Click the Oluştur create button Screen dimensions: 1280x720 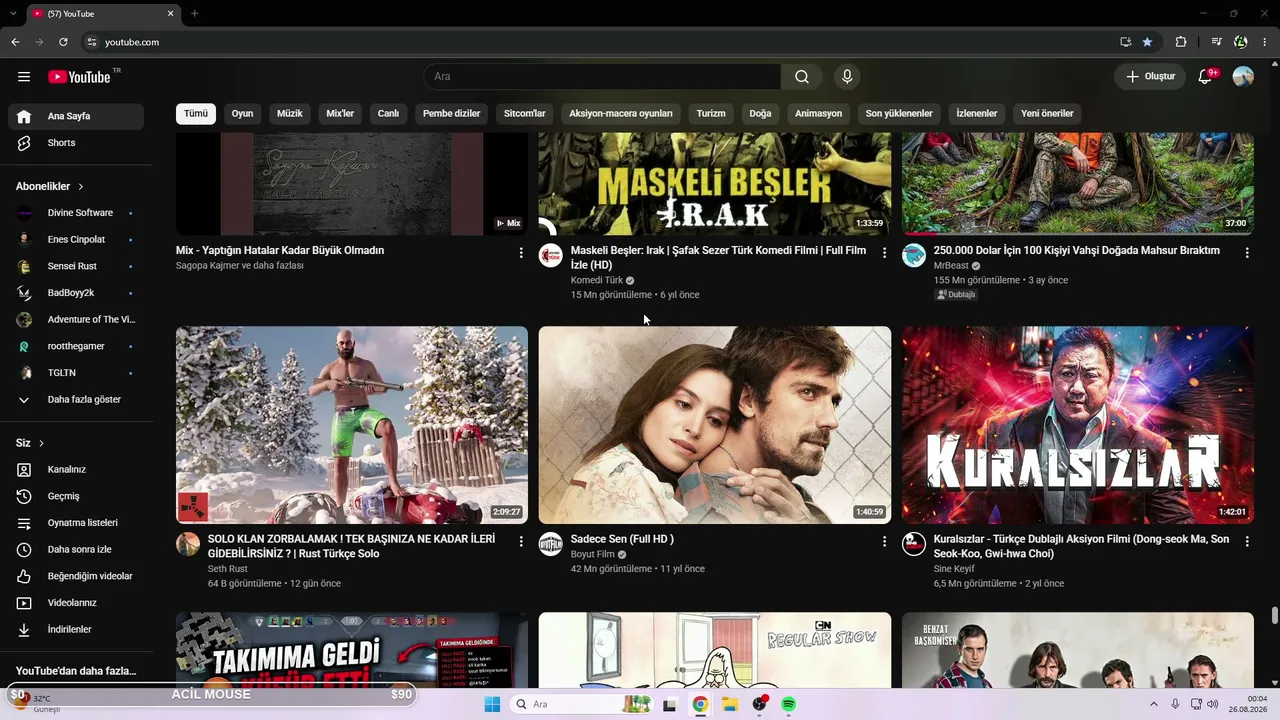point(1150,77)
